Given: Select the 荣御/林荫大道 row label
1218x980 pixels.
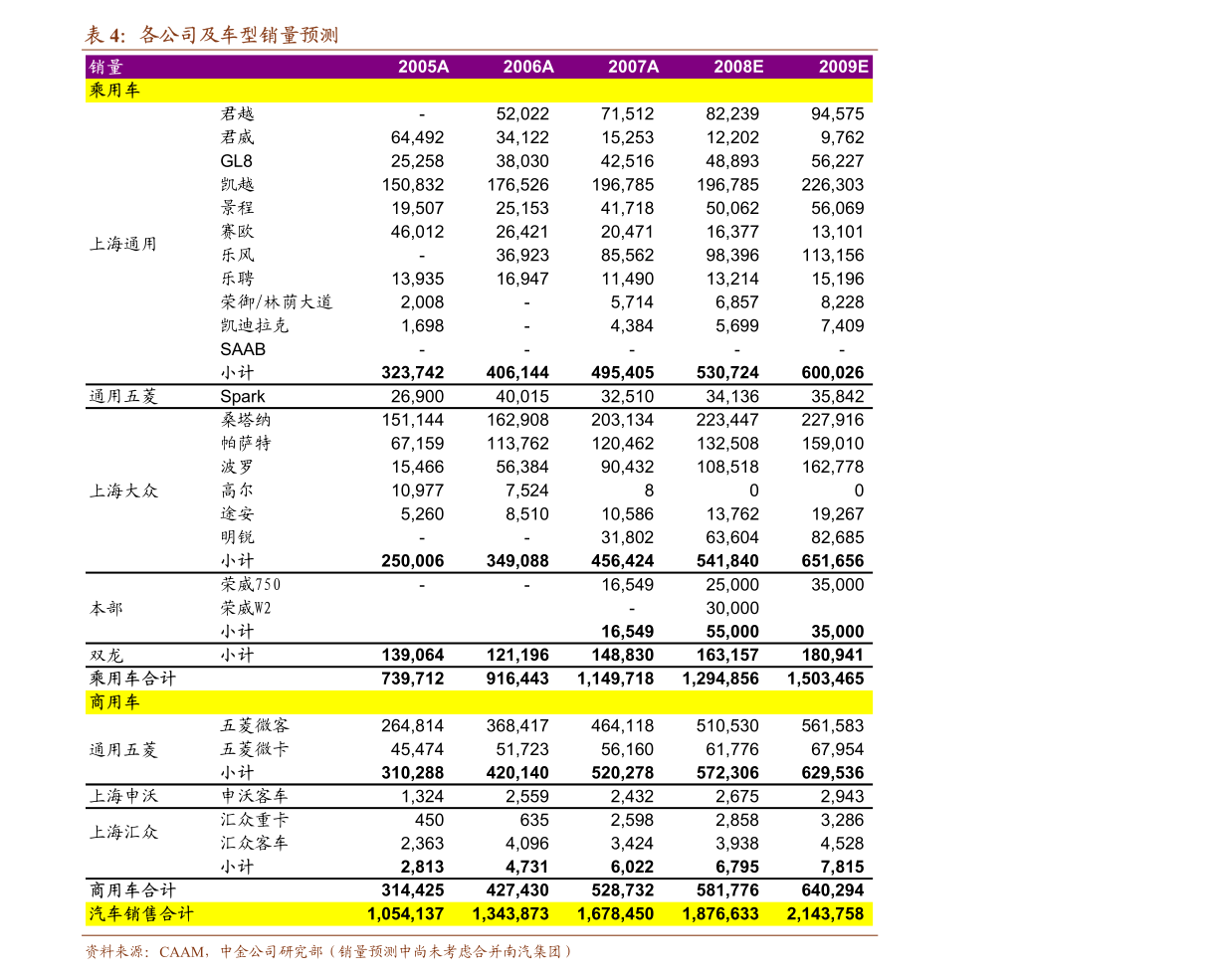Looking at the screenshot, I should point(277,302).
